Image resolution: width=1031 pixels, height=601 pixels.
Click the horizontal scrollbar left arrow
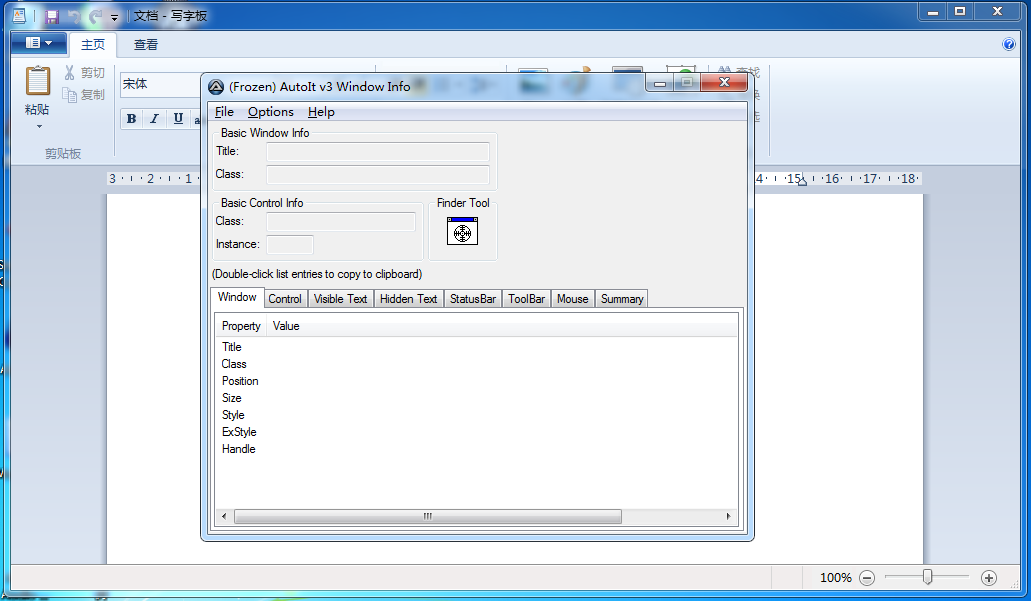(224, 517)
